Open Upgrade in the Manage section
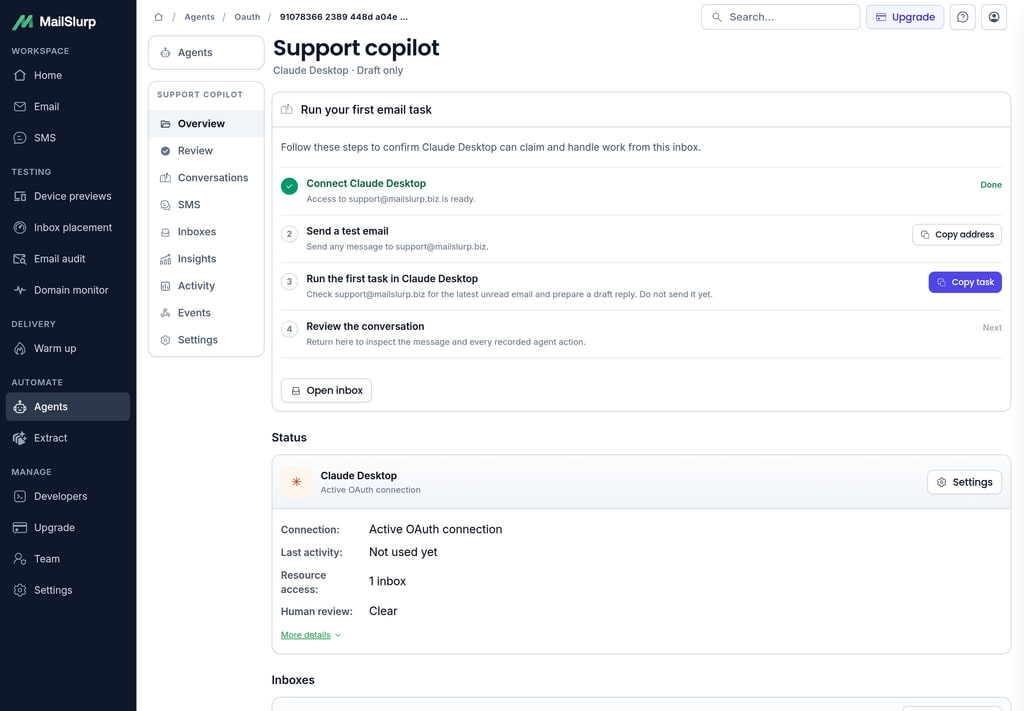The image size is (1024, 711). coord(68,528)
